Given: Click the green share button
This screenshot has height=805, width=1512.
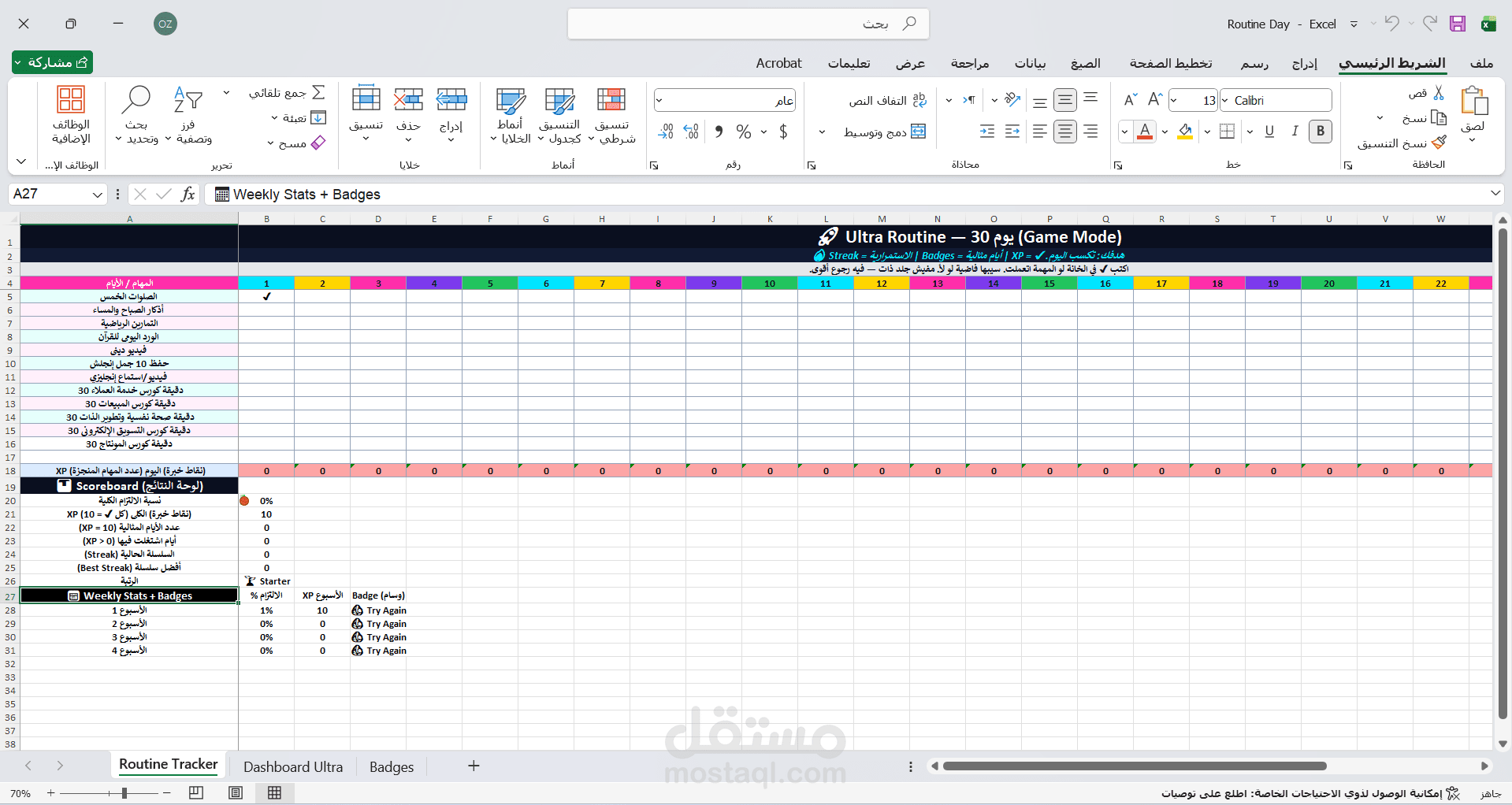Looking at the screenshot, I should click(x=52, y=62).
